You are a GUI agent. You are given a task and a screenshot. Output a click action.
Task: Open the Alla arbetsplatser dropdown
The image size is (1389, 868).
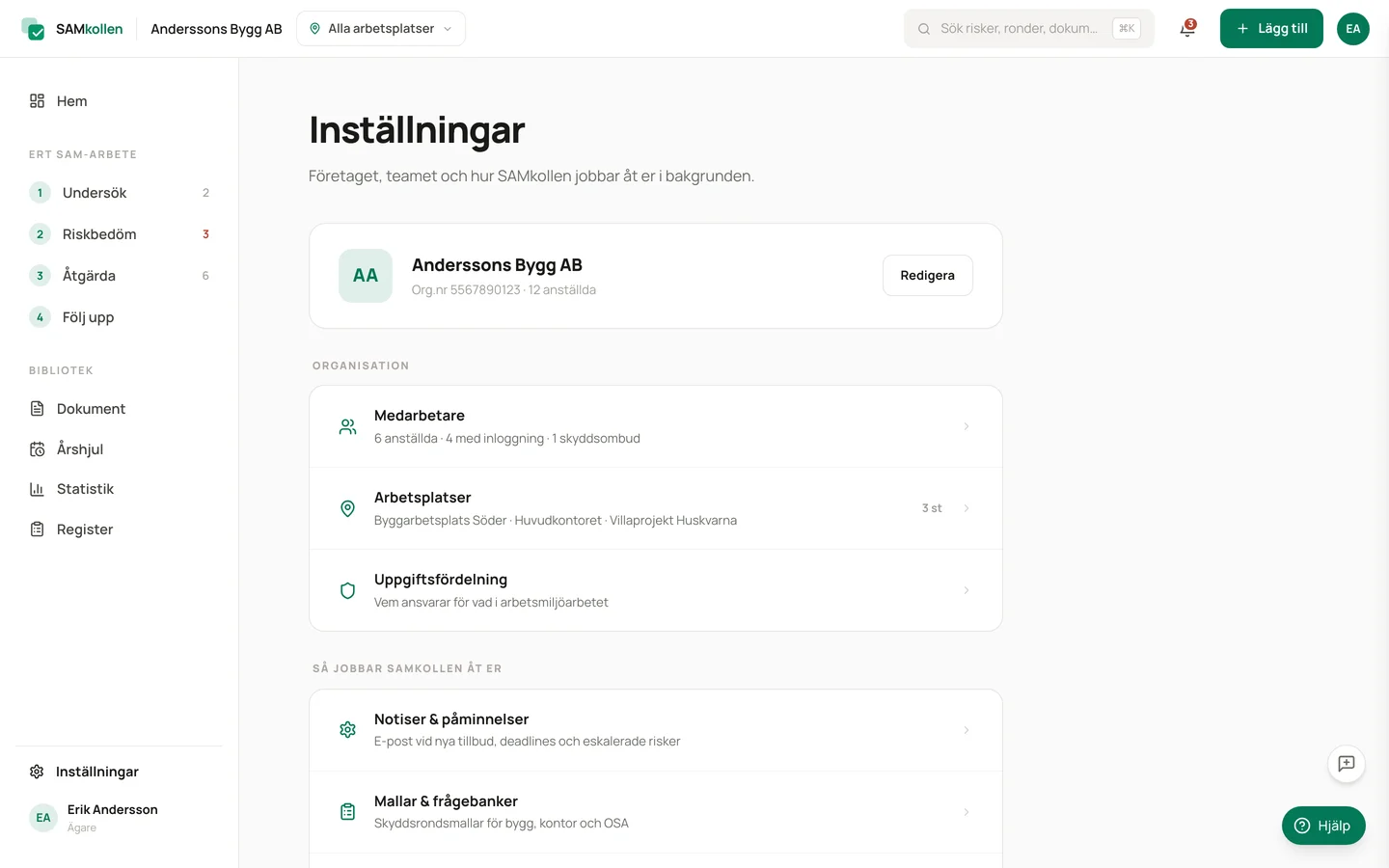pos(381,29)
